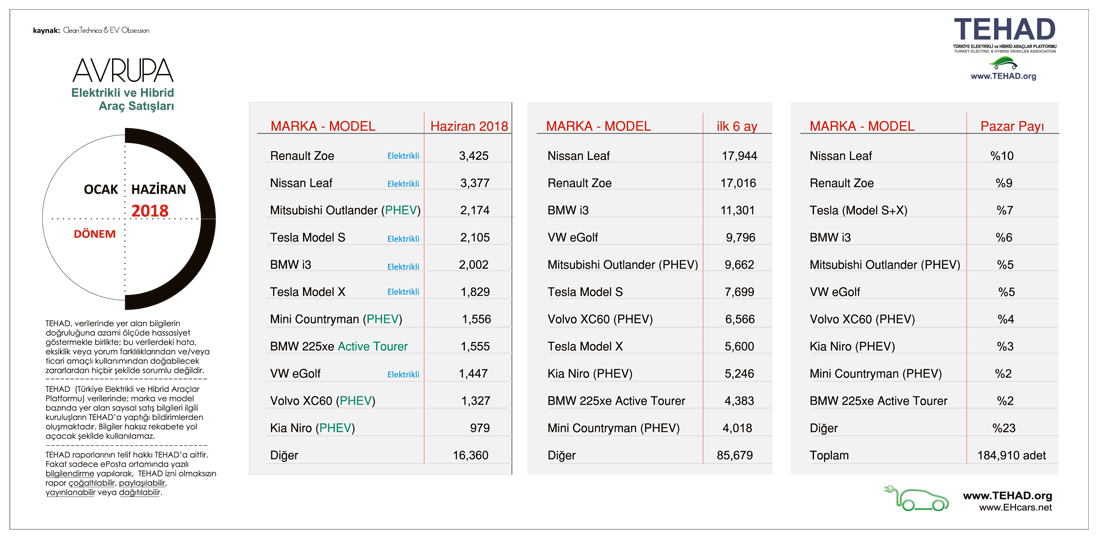Click the %10 market share for Nissan Leaf
Viewport: 1100px width, 540px height.
click(1002, 156)
